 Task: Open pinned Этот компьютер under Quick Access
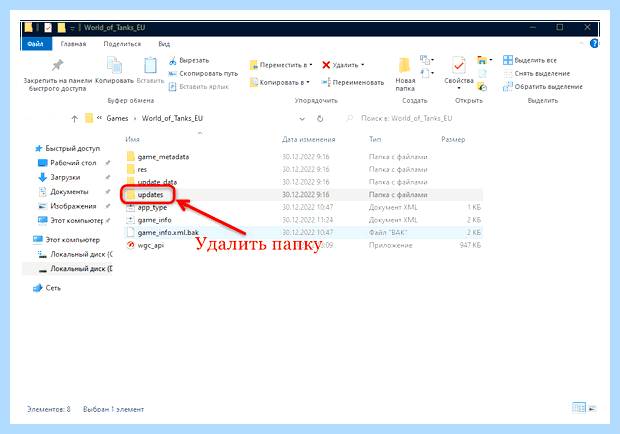70,221
